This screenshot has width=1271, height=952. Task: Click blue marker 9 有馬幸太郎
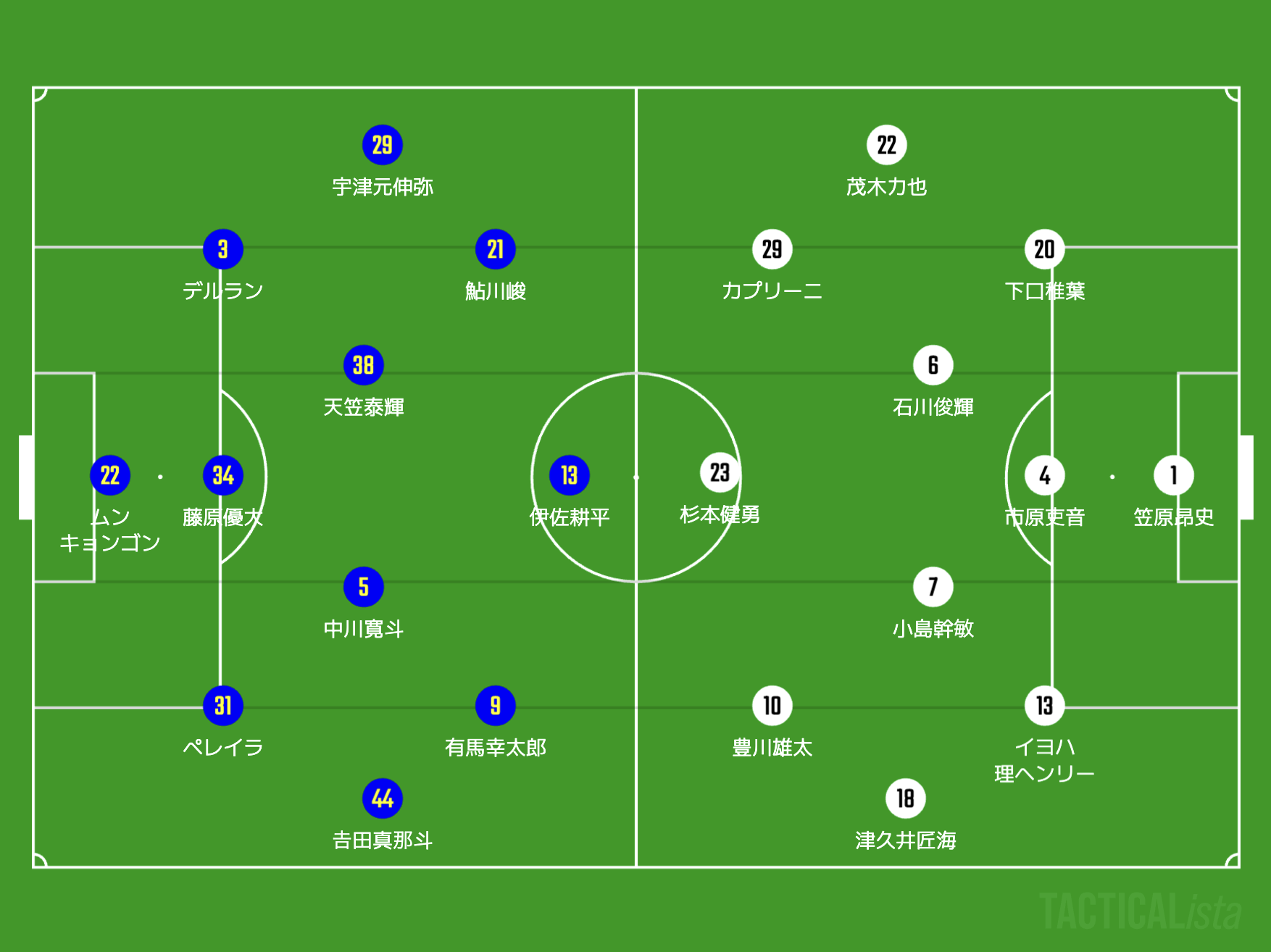[x=496, y=706]
